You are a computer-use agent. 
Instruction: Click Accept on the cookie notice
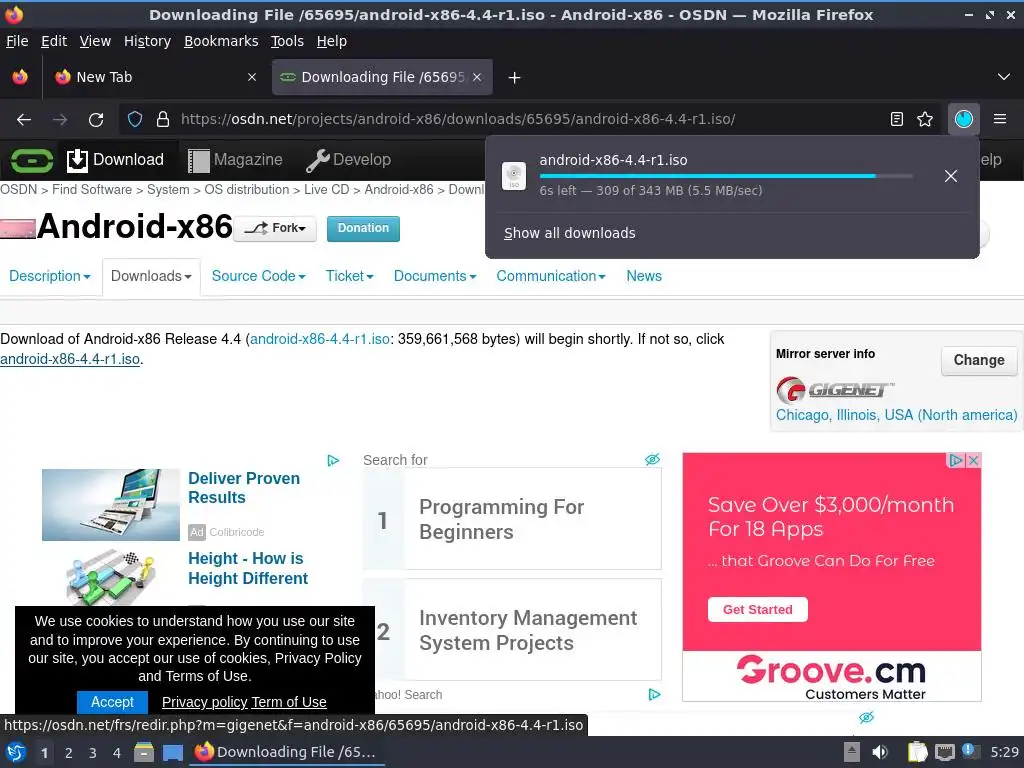[x=112, y=702]
